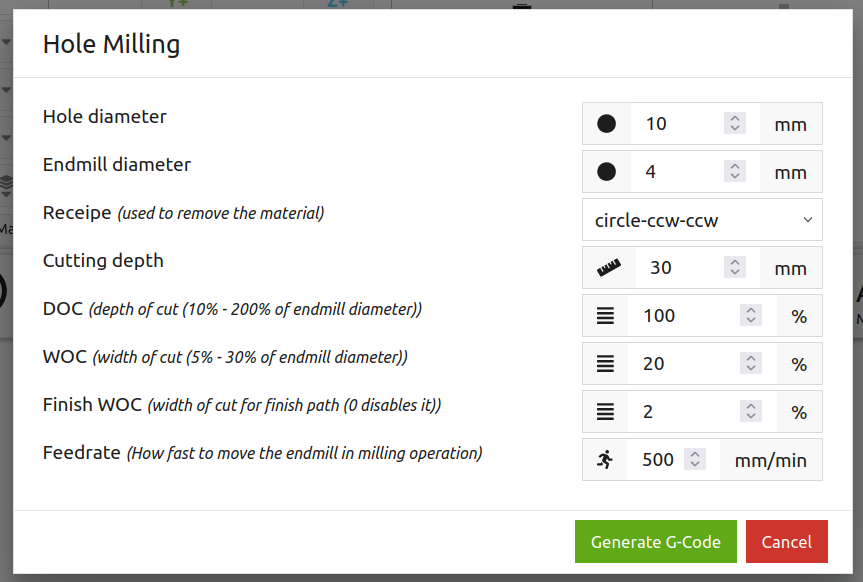Screen dimensions: 863x582
Task: Click the black circle icon beside Endmill diameter
Action: [607, 172]
